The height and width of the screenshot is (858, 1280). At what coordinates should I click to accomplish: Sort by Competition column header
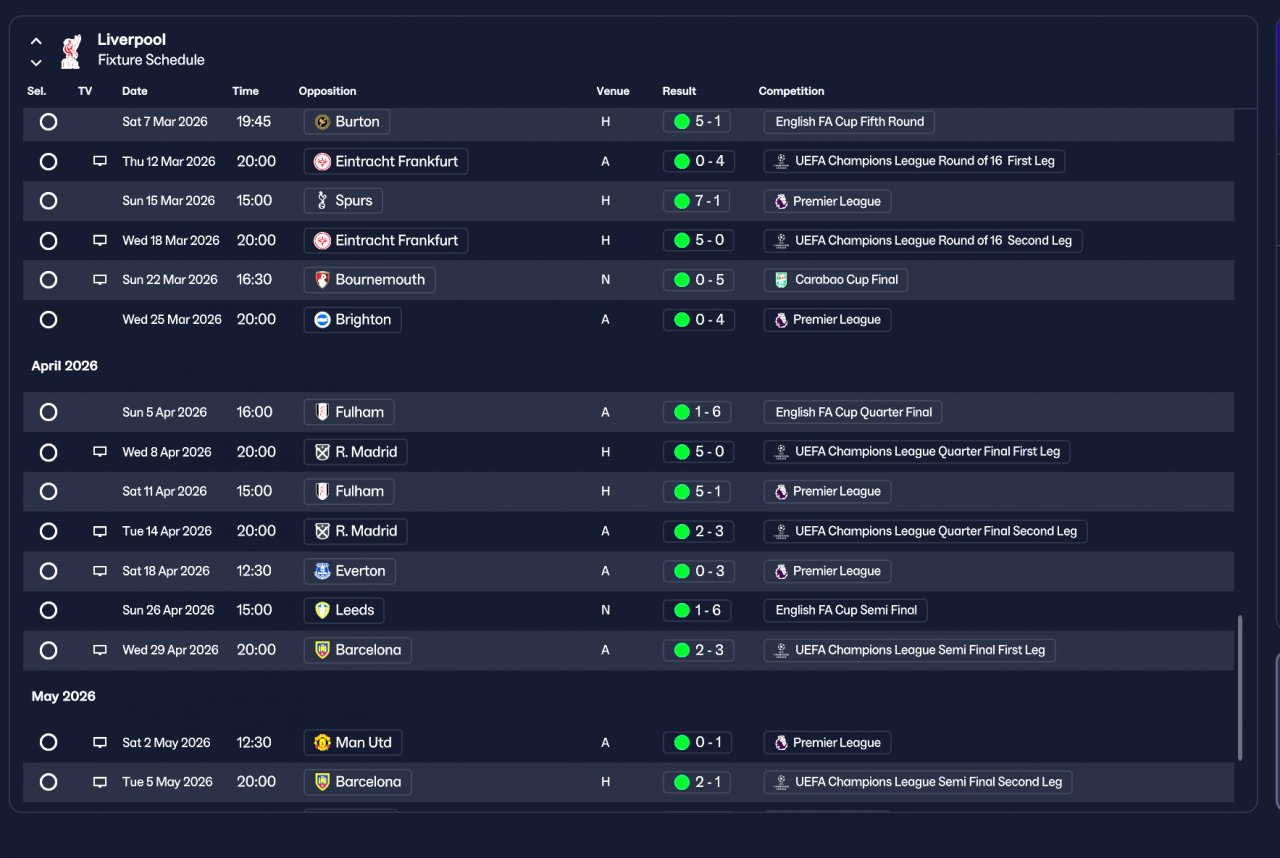click(x=791, y=91)
